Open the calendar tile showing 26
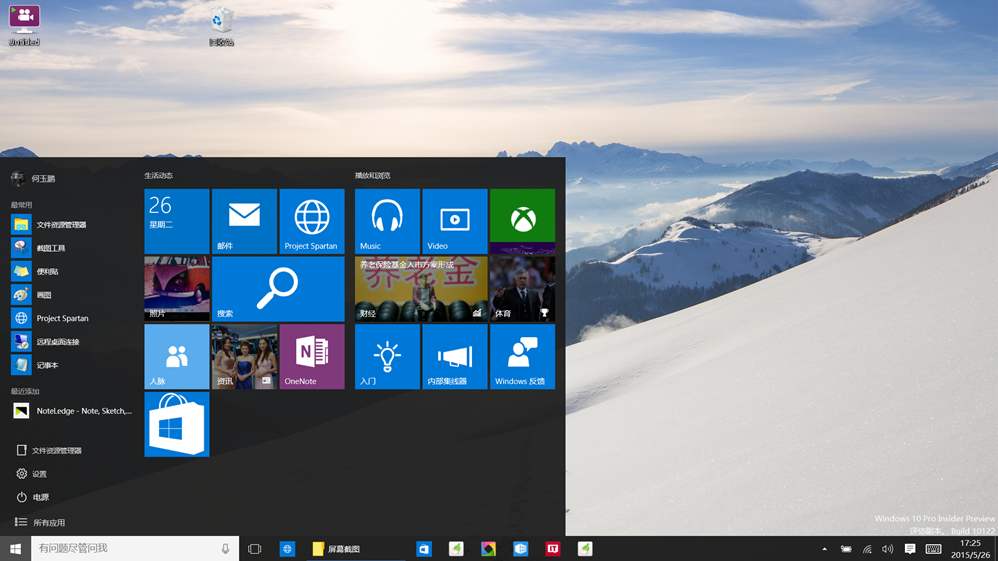998x561 pixels. tap(177, 221)
